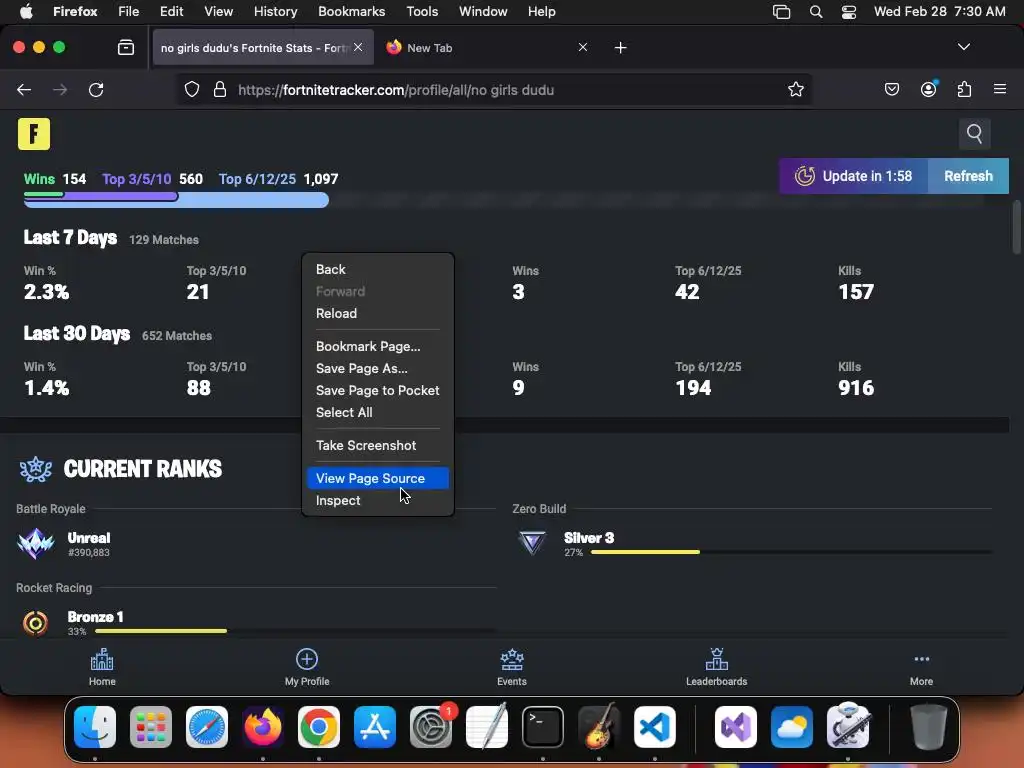
Task: Click the menu bar date and time
Action: [x=939, y=12]
